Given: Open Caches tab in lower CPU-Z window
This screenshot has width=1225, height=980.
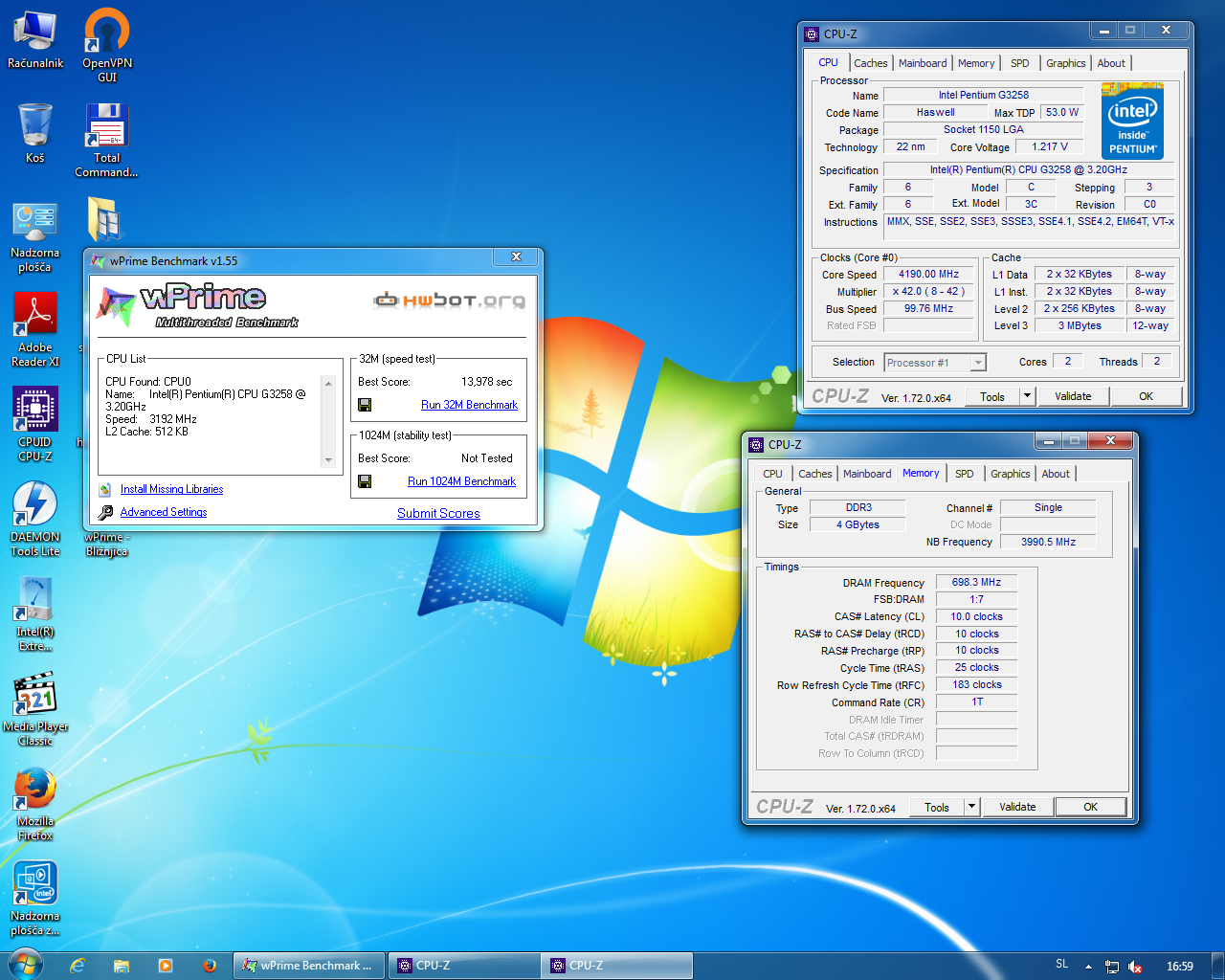Looking at the screenshot, I should 814,474.
